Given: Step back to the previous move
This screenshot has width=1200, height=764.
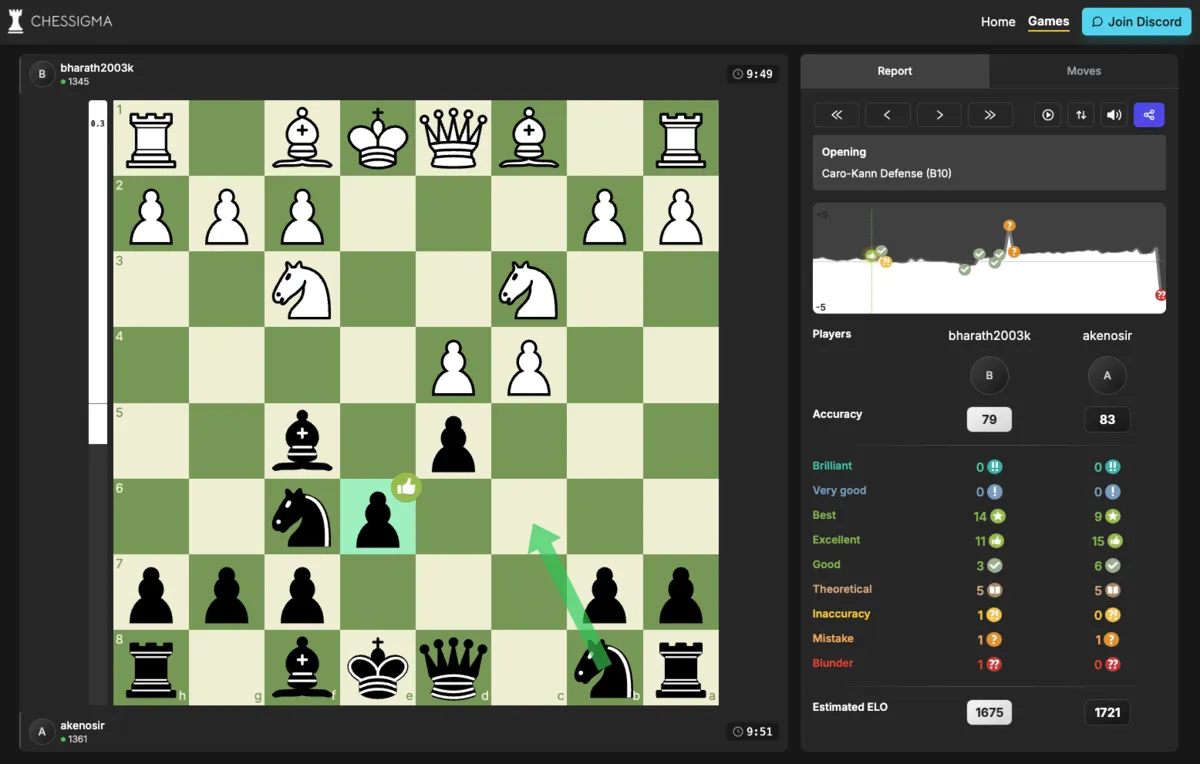Looking at the screenshot, I should tap(887, 115).
